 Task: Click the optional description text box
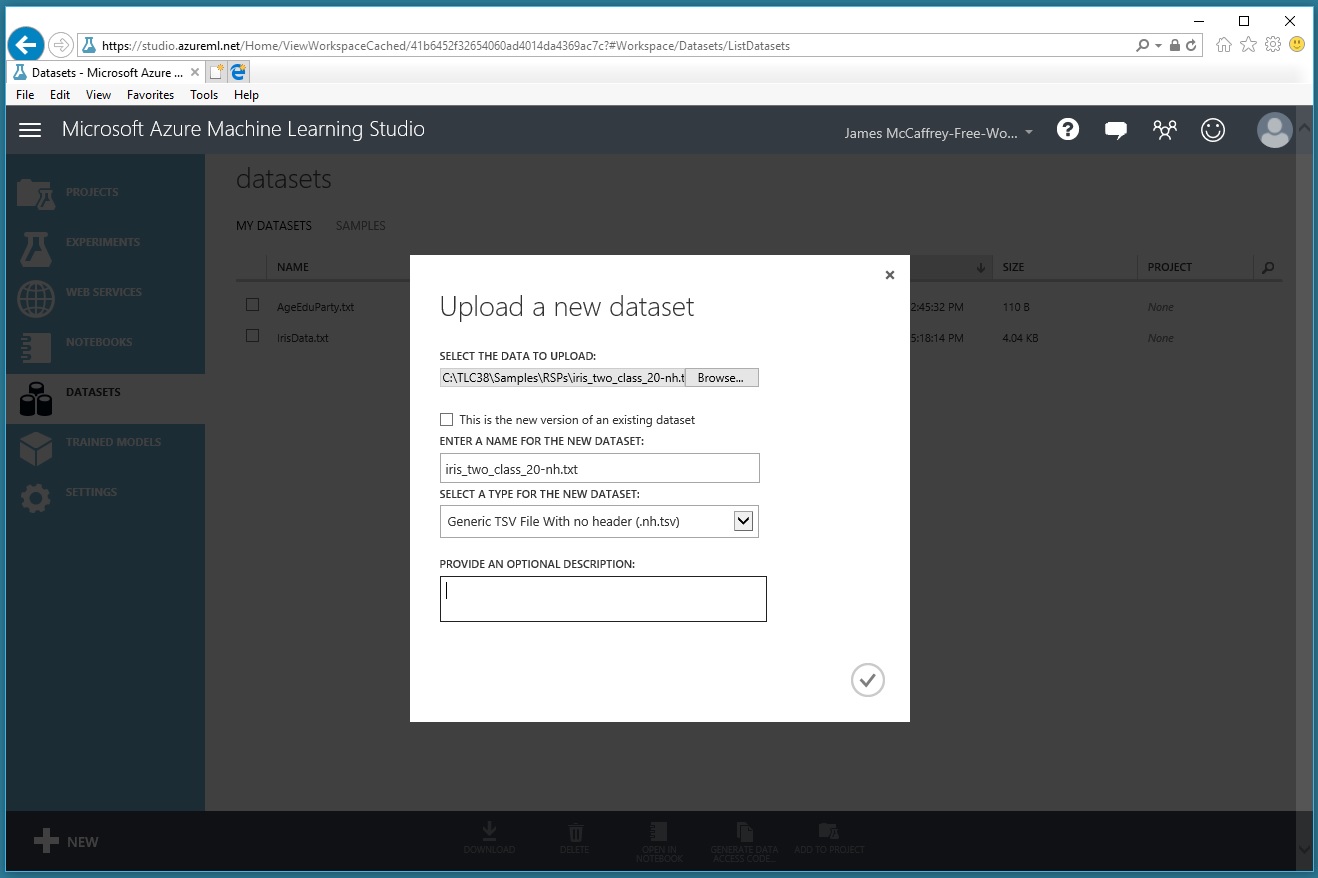(x=603, y=599)
